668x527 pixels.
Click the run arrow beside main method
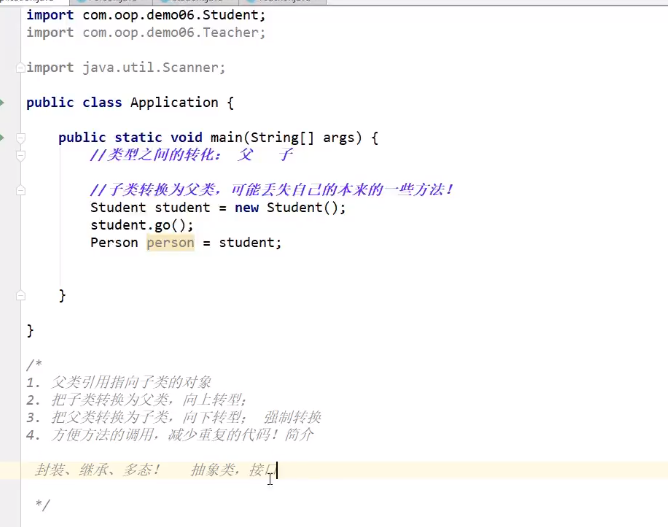pos(2,137)
